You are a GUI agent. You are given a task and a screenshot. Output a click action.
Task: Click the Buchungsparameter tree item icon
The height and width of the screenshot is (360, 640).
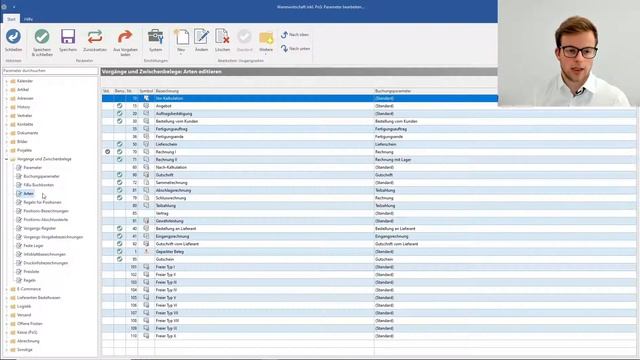click(19, 176)
